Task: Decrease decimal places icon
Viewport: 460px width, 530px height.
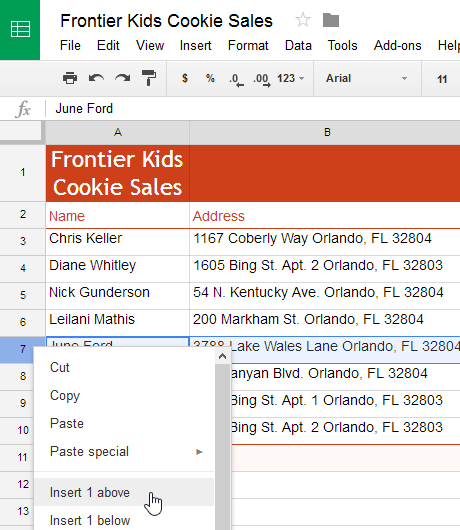Action: pos(236,80)
